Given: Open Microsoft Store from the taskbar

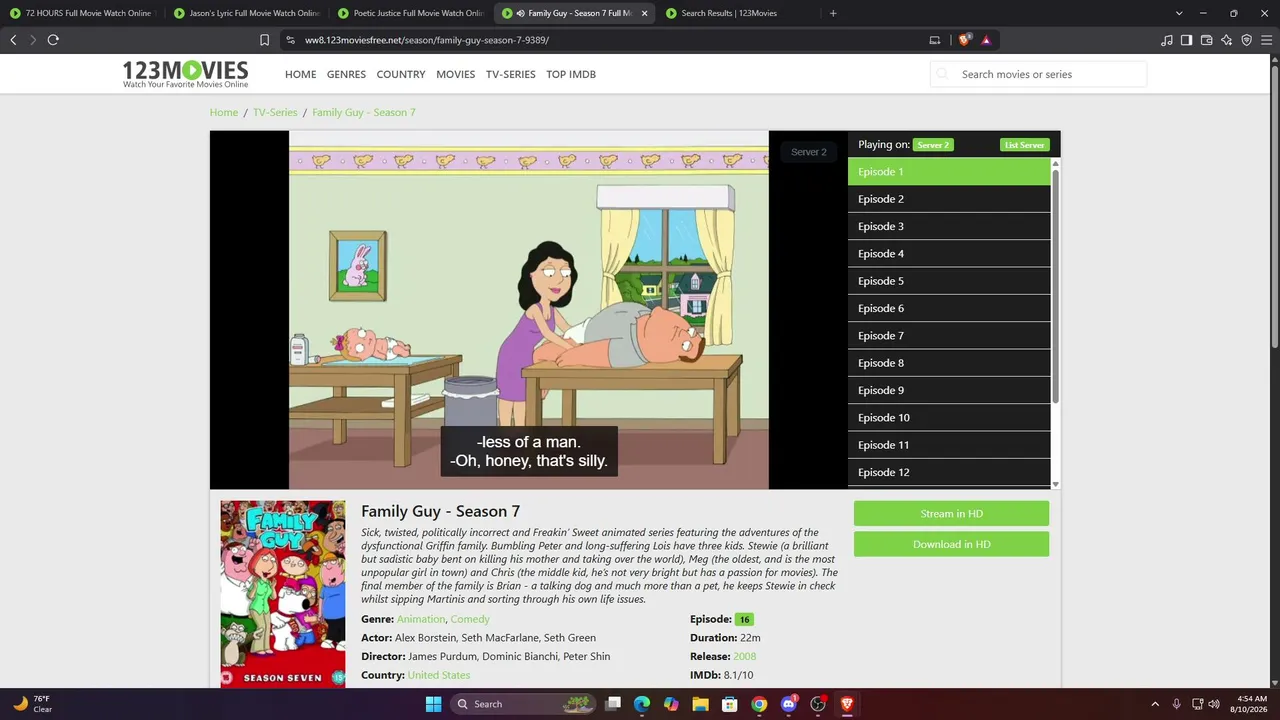Looking at the screenshot, I should coord(730,704).
